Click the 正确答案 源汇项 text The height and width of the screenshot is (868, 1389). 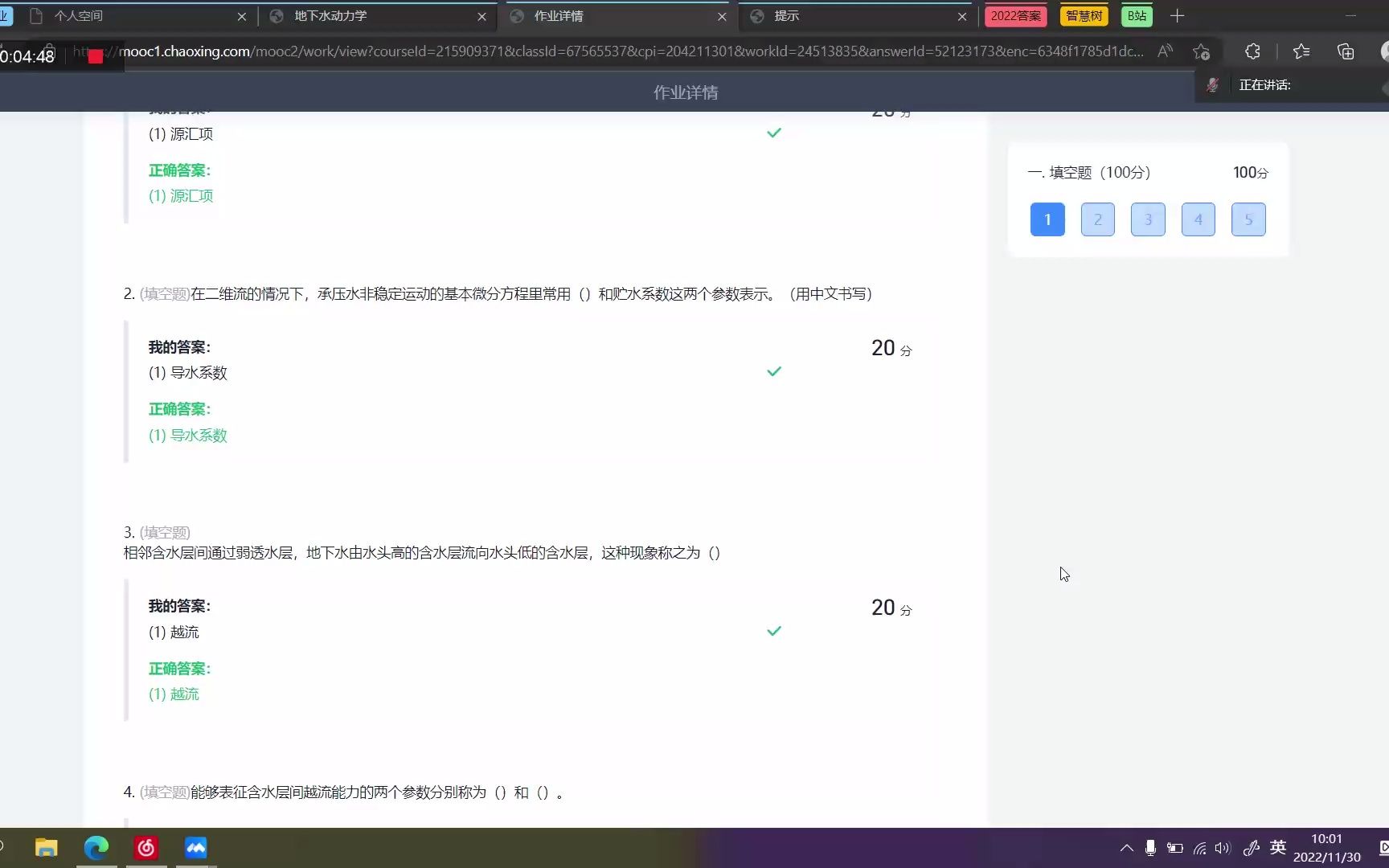click(x=181, y=196)
